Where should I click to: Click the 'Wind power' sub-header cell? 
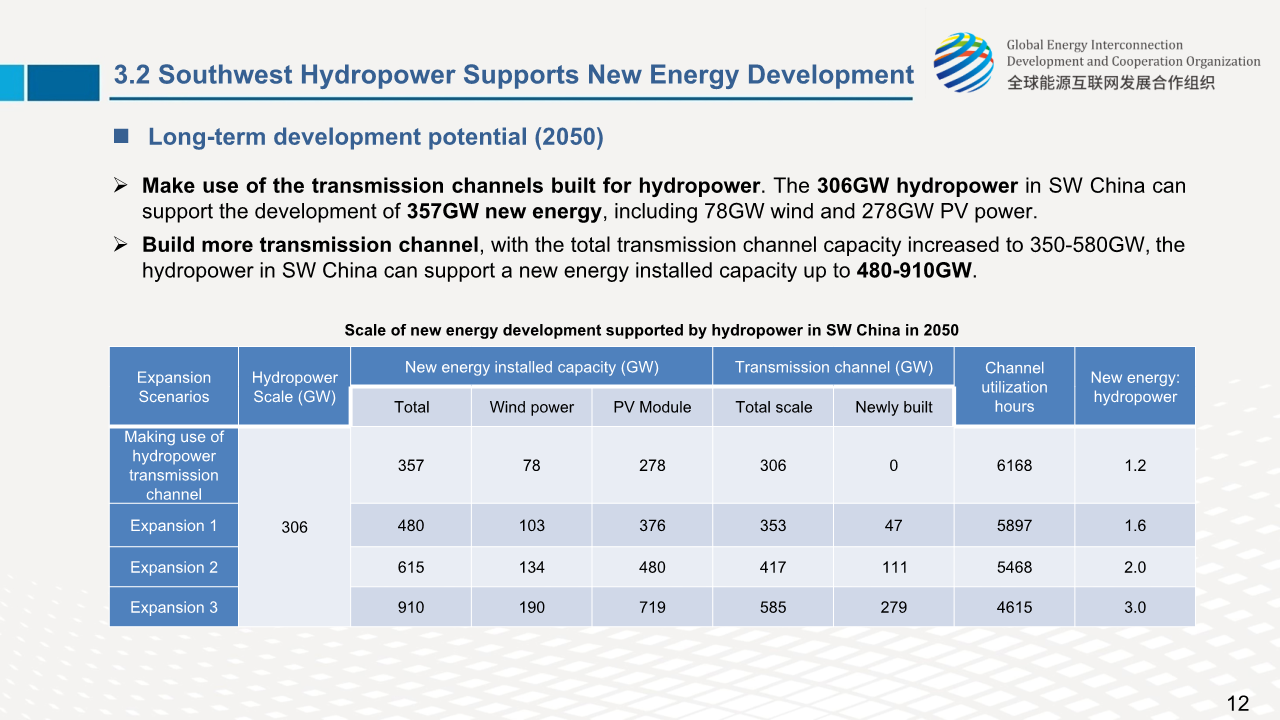click(531, 407)
